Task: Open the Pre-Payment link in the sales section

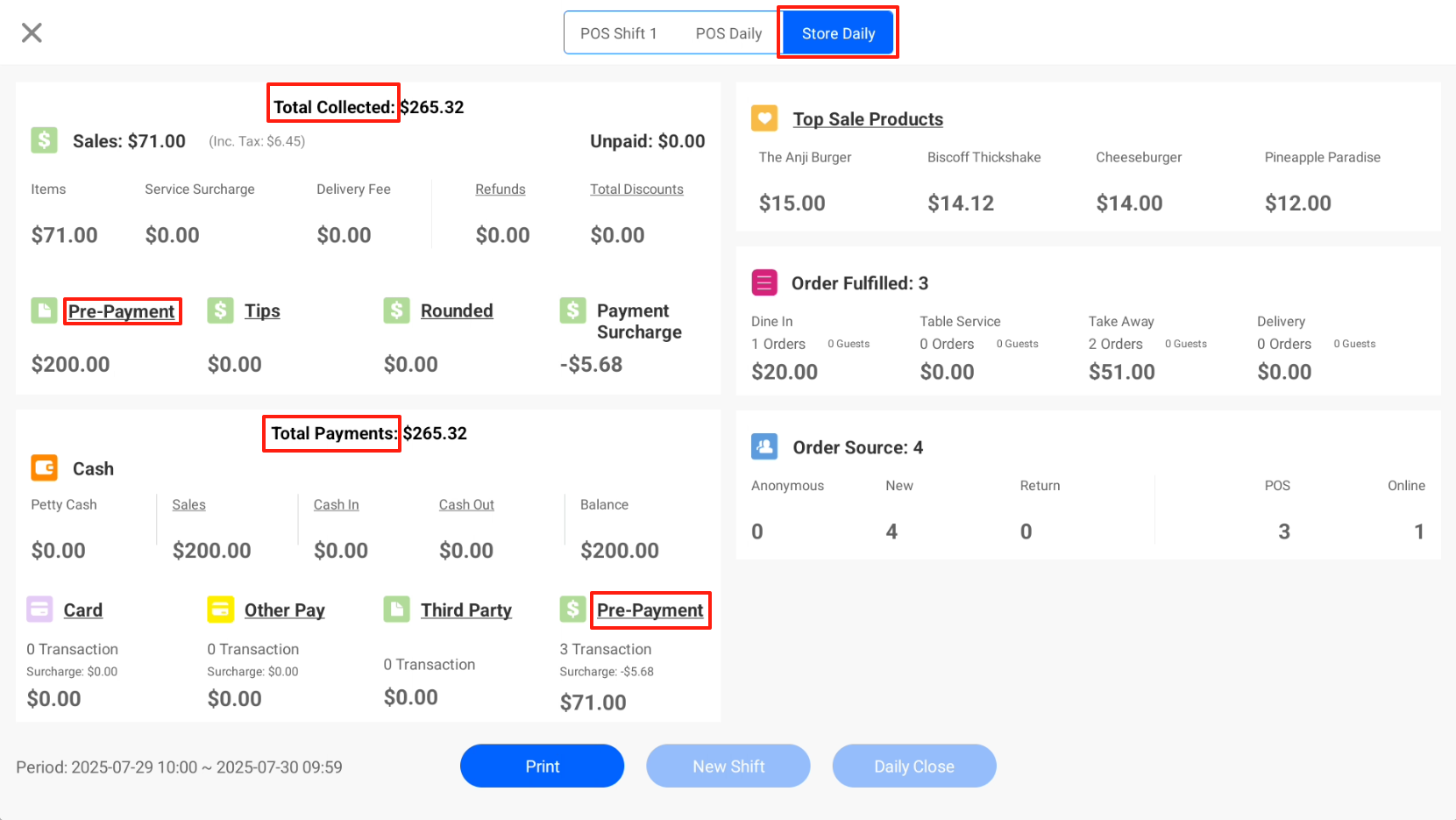Action: [x=122, y=311]
